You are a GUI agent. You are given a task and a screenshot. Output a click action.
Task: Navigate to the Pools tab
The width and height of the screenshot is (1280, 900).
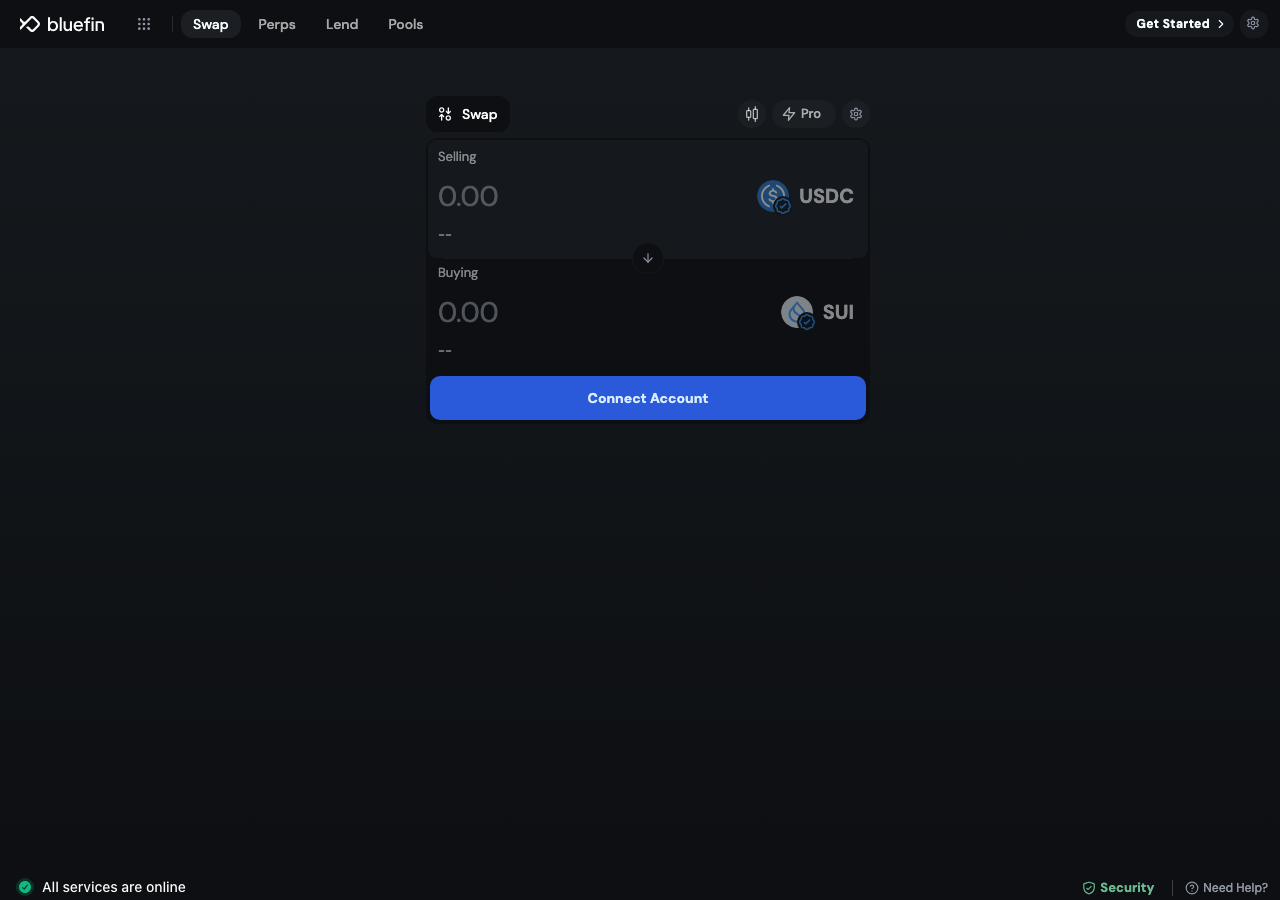406,24
